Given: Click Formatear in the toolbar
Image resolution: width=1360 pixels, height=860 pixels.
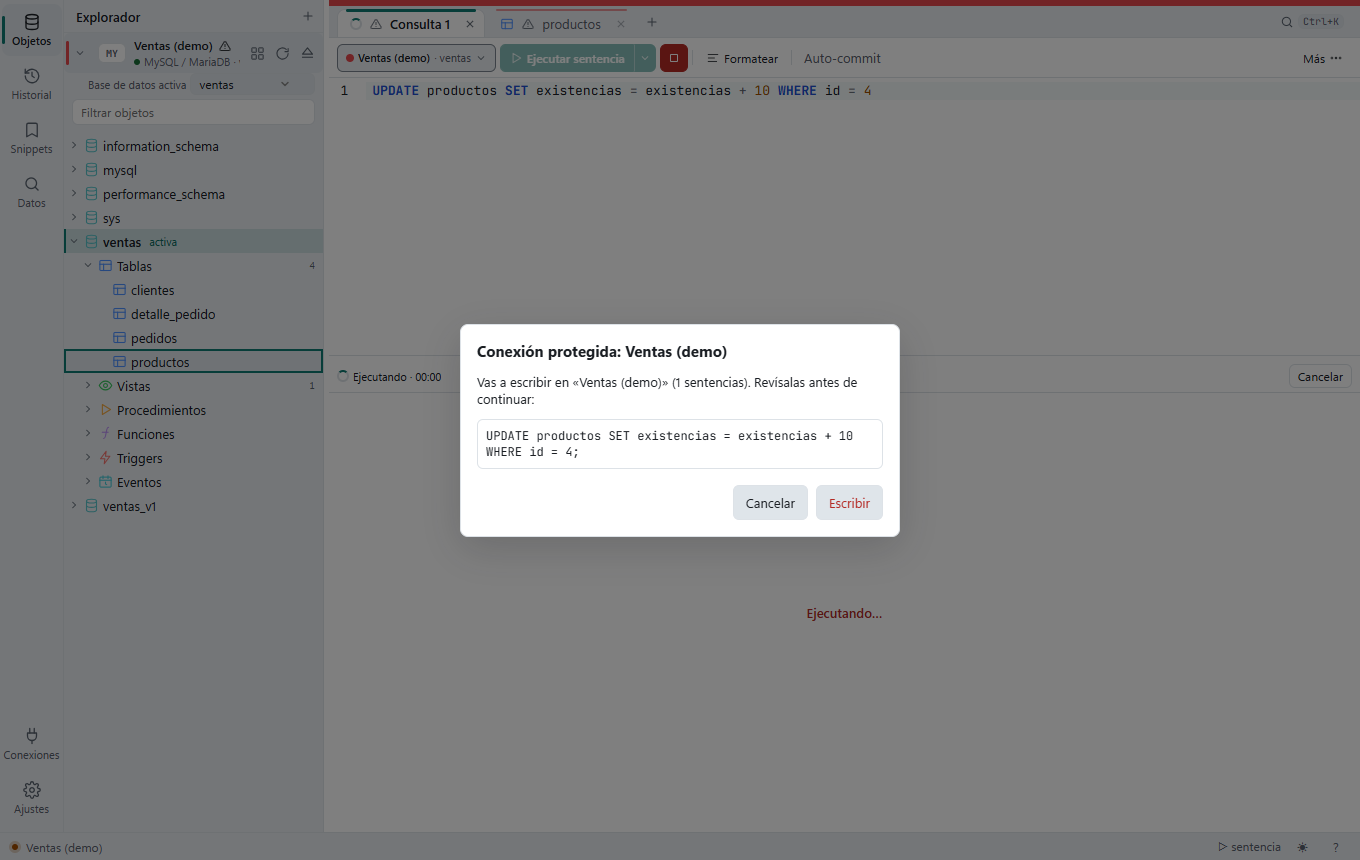Looking at the screenshot, I should coord(742,58).
